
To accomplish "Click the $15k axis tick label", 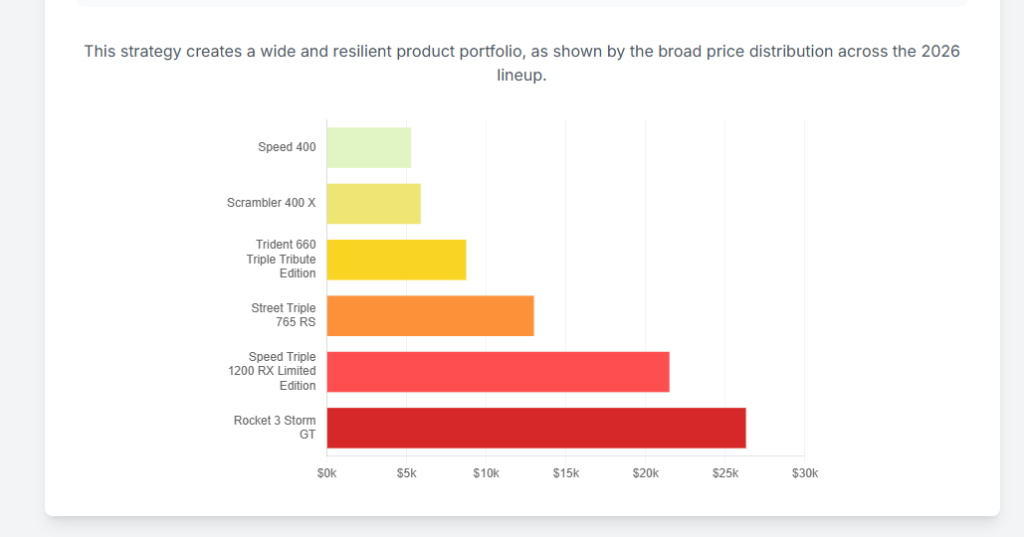I will pyautogui.click(x=565, y=473).
